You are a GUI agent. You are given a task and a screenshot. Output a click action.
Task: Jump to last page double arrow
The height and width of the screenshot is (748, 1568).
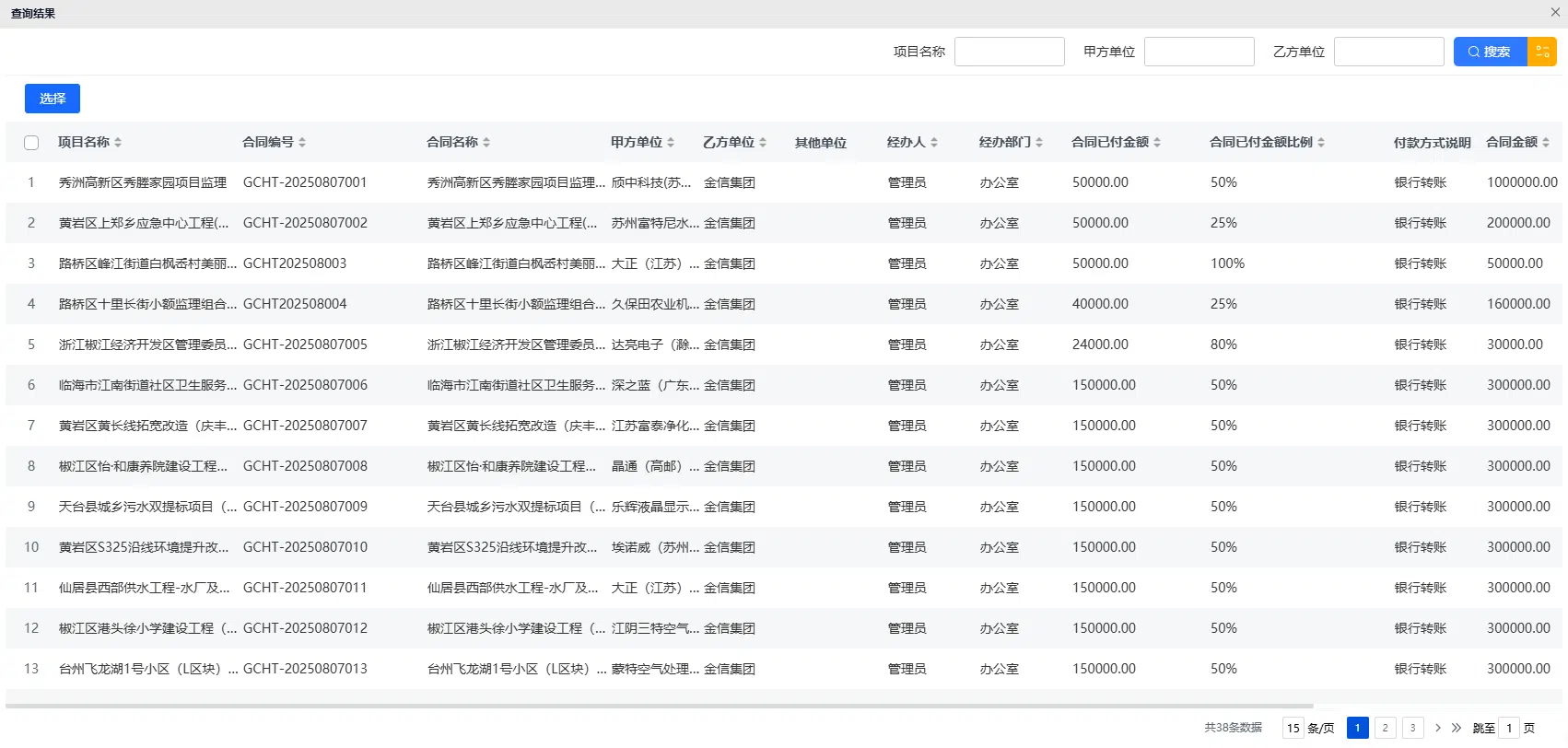tap(1457, 728)
